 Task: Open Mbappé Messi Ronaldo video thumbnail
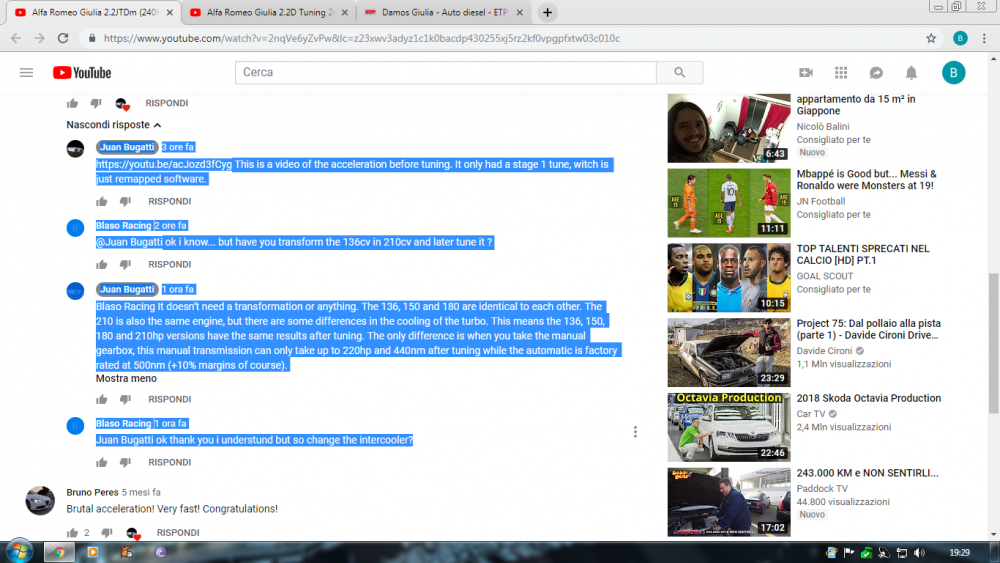point(729,203)
